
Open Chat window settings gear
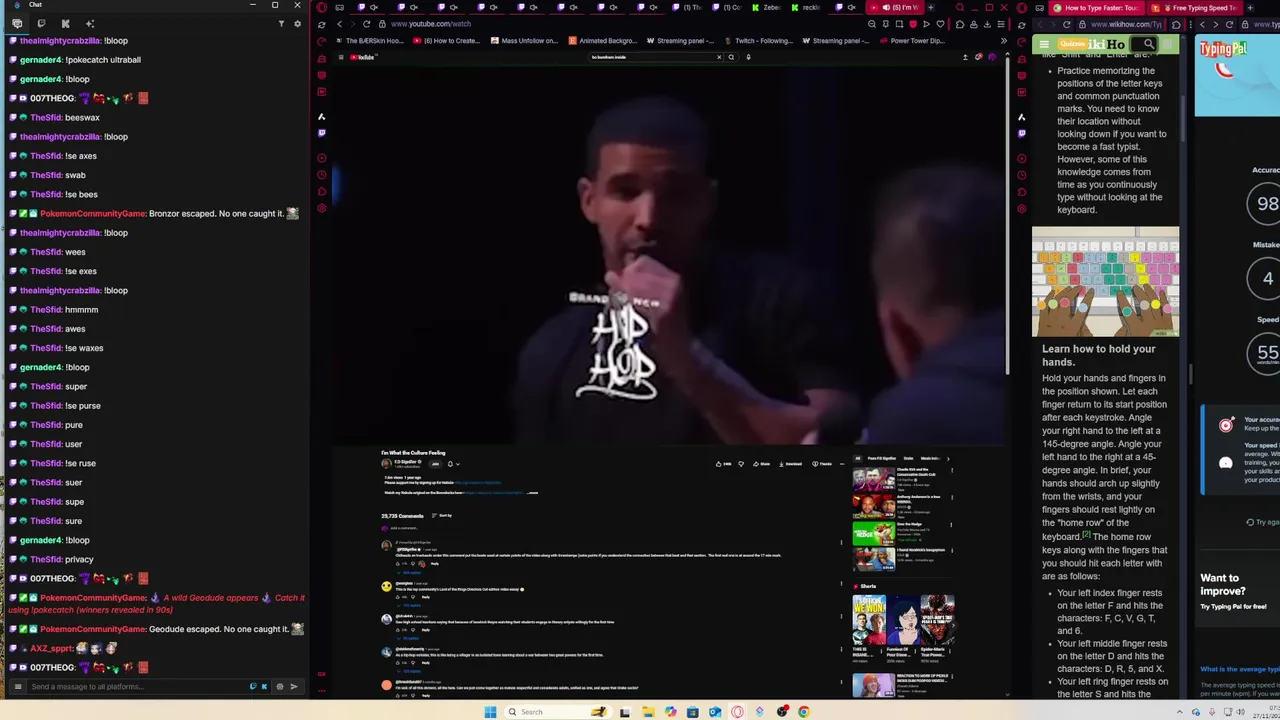tap(297, 23)
